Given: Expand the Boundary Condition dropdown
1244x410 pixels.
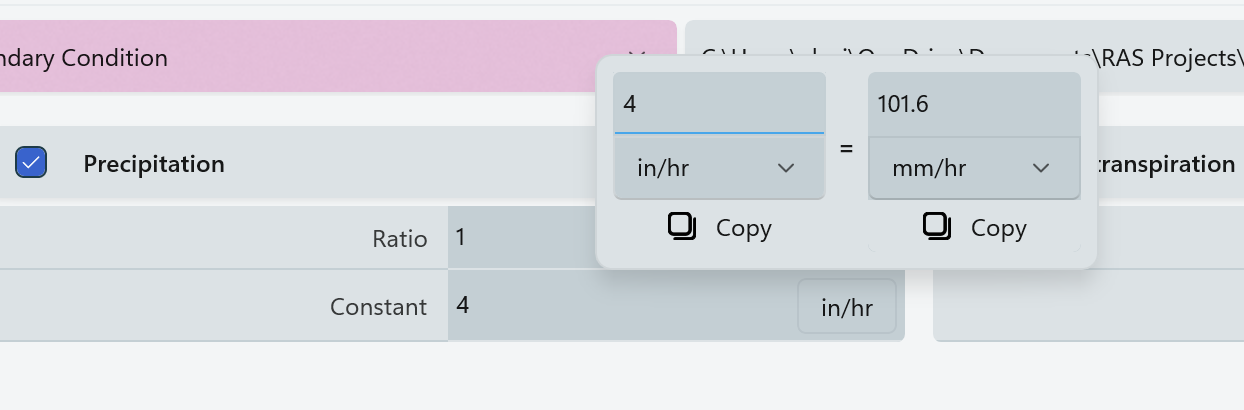Looking at the screenshot, I should point(300,57).
